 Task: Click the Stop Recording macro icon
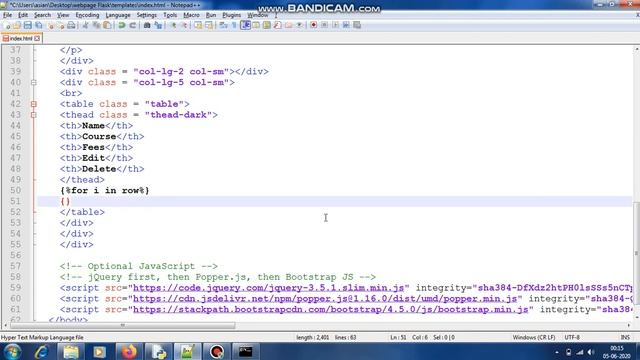coord(324,25)
